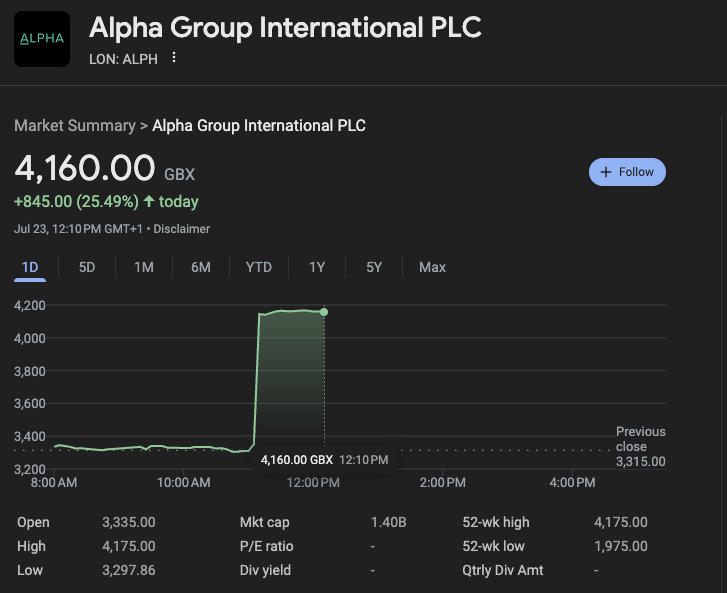Click the Alpha company logo
The width and height of the screenshot is (727, 593).
coord(42,39)
